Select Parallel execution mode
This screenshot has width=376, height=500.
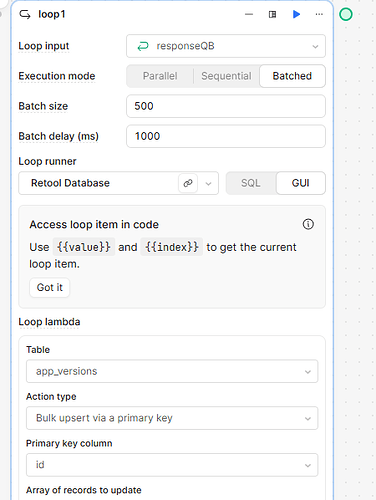(x=160, y=76)
